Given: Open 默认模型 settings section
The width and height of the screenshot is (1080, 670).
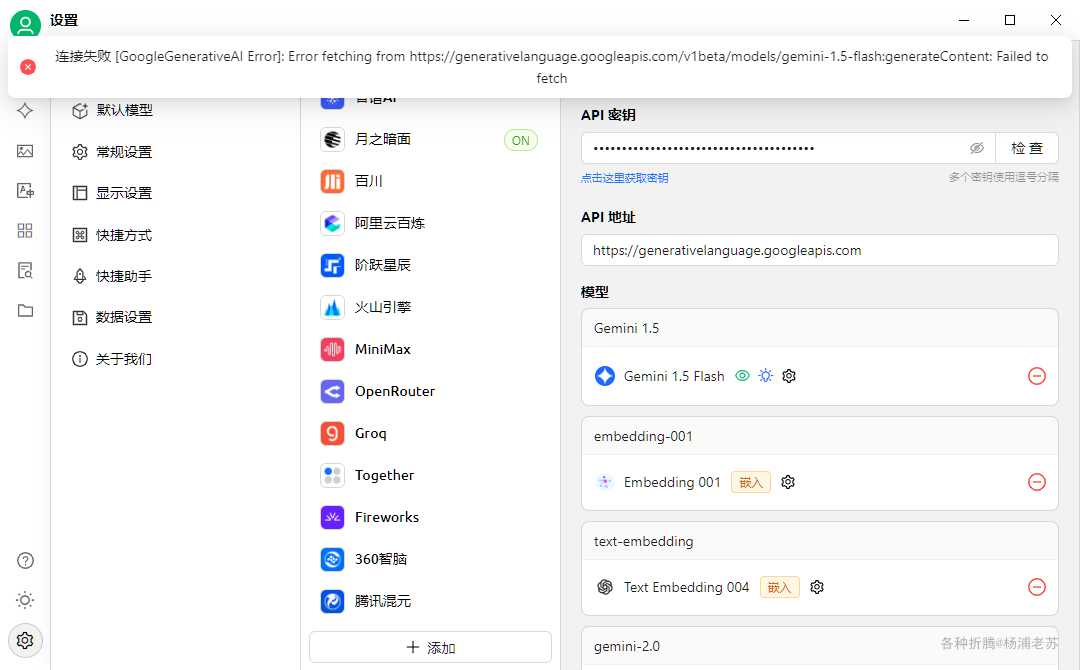Looking at the screenshot, I should 112,110.
